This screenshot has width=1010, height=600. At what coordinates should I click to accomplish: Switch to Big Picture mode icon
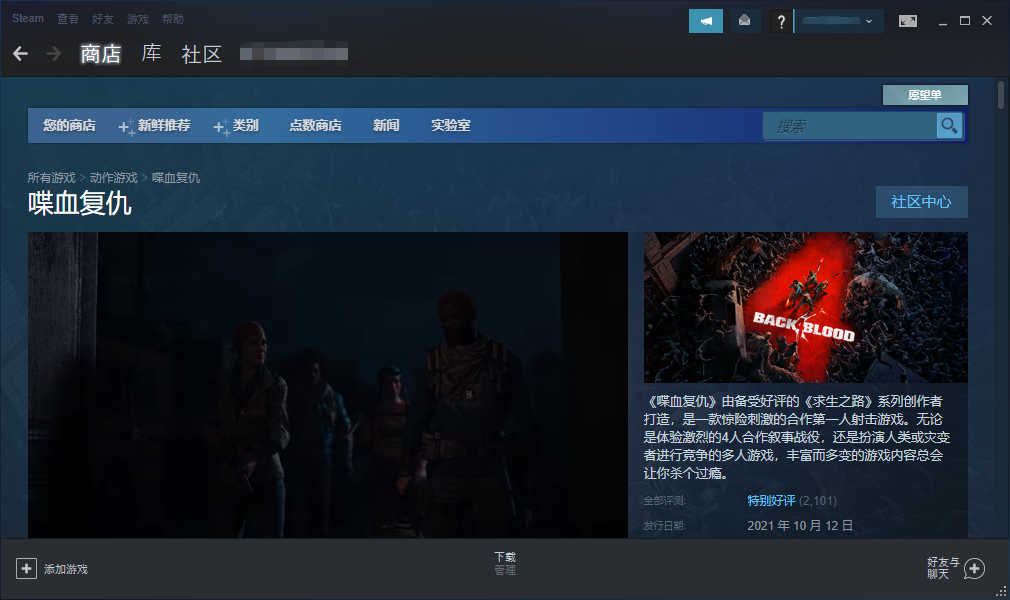(x=908, y=21)
